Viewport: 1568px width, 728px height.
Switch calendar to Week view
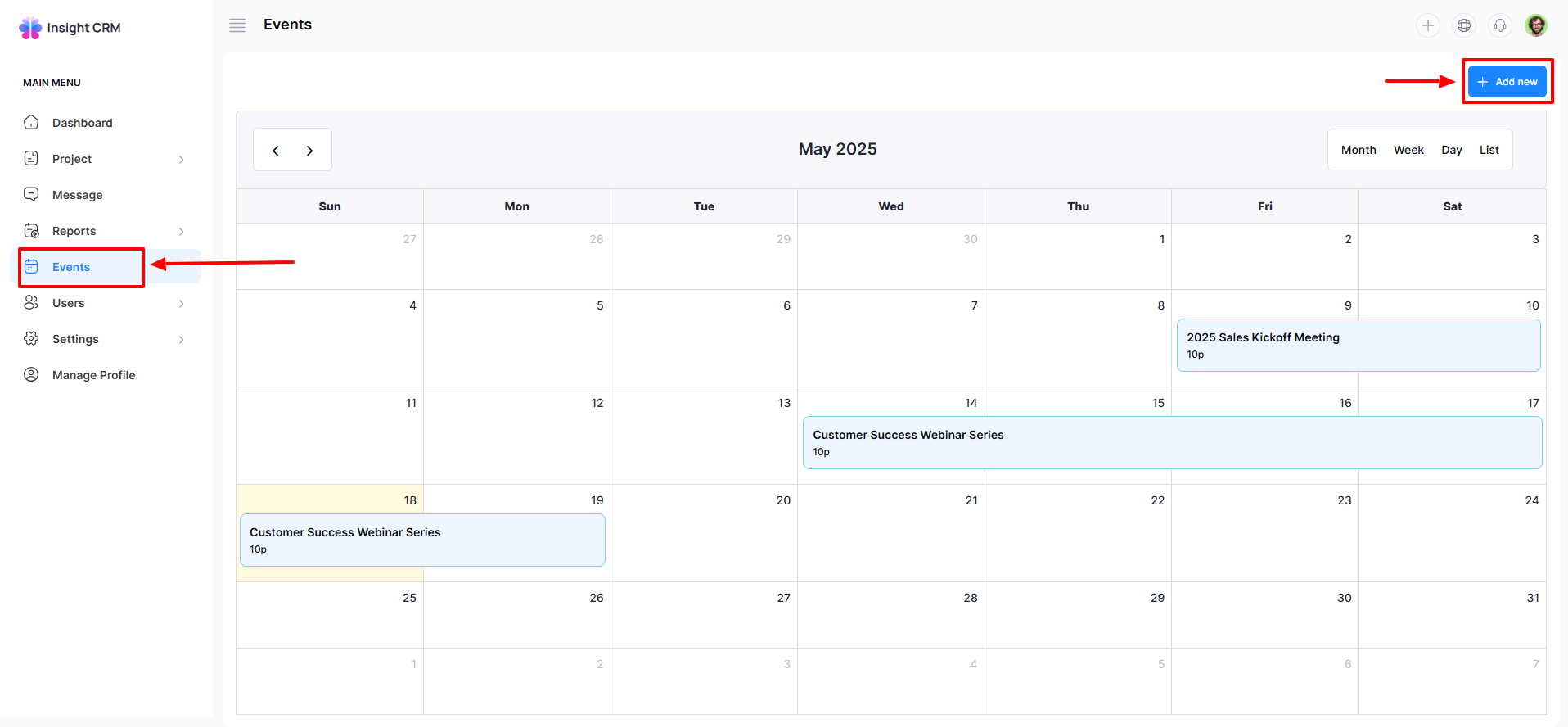[x=1408, y=150]
